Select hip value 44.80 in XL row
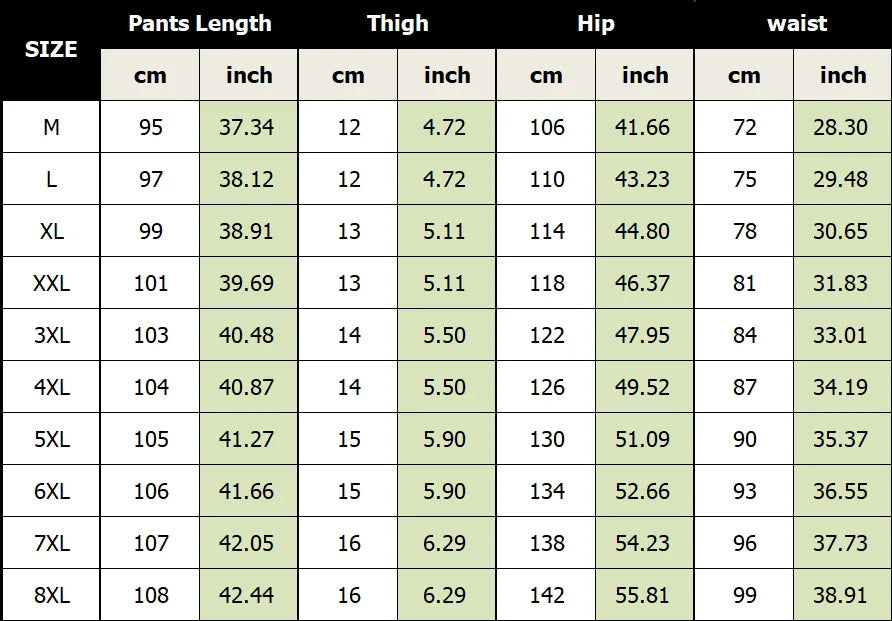The width and height of the screenshot is (892, 621). pyautogui.click(x=643, y=231)
